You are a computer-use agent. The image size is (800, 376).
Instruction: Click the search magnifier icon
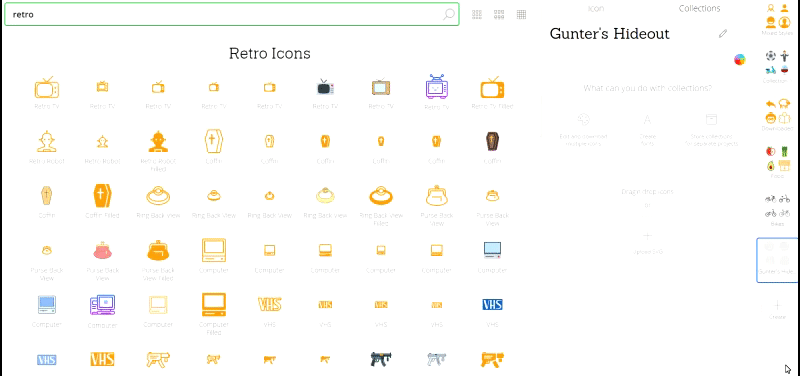pyautogui.click(x=448, y=14)
